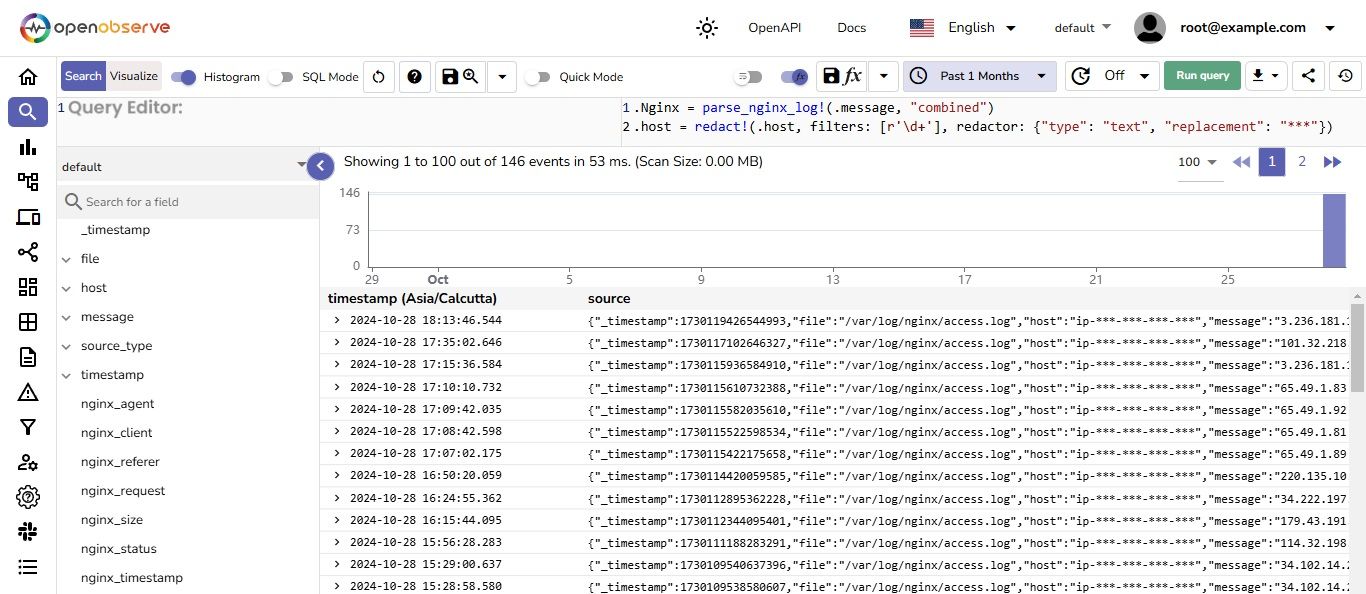Open the Pipelines icon in the sidebar

[x=27, y=182]
